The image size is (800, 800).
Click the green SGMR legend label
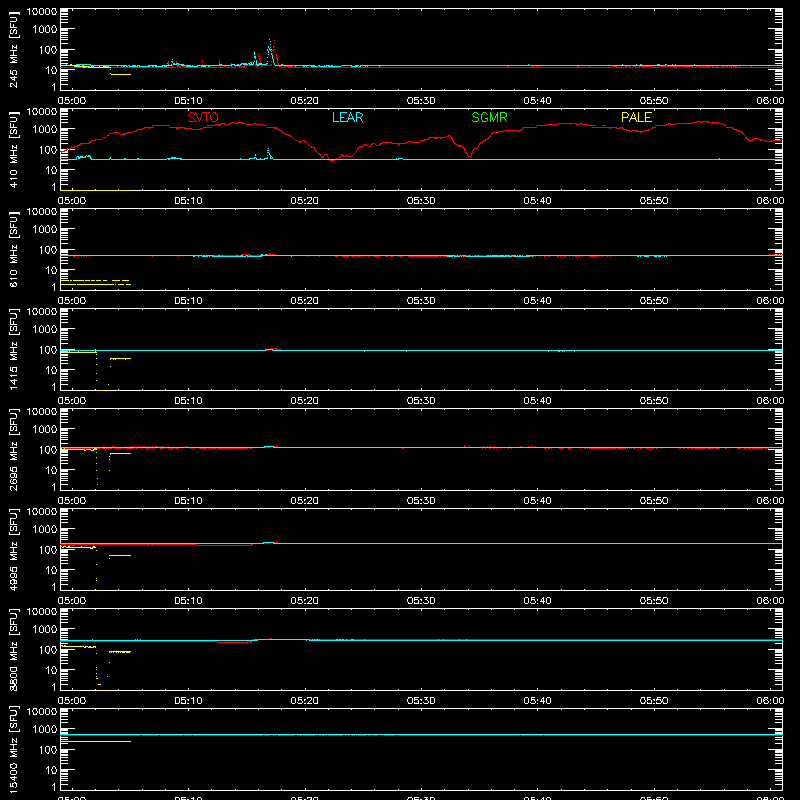tap(489, 117)
